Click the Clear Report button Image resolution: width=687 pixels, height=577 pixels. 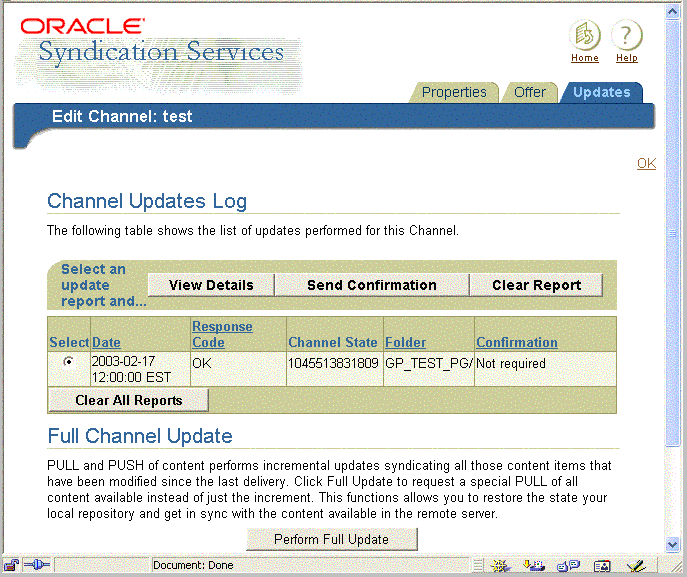(536, 285)
